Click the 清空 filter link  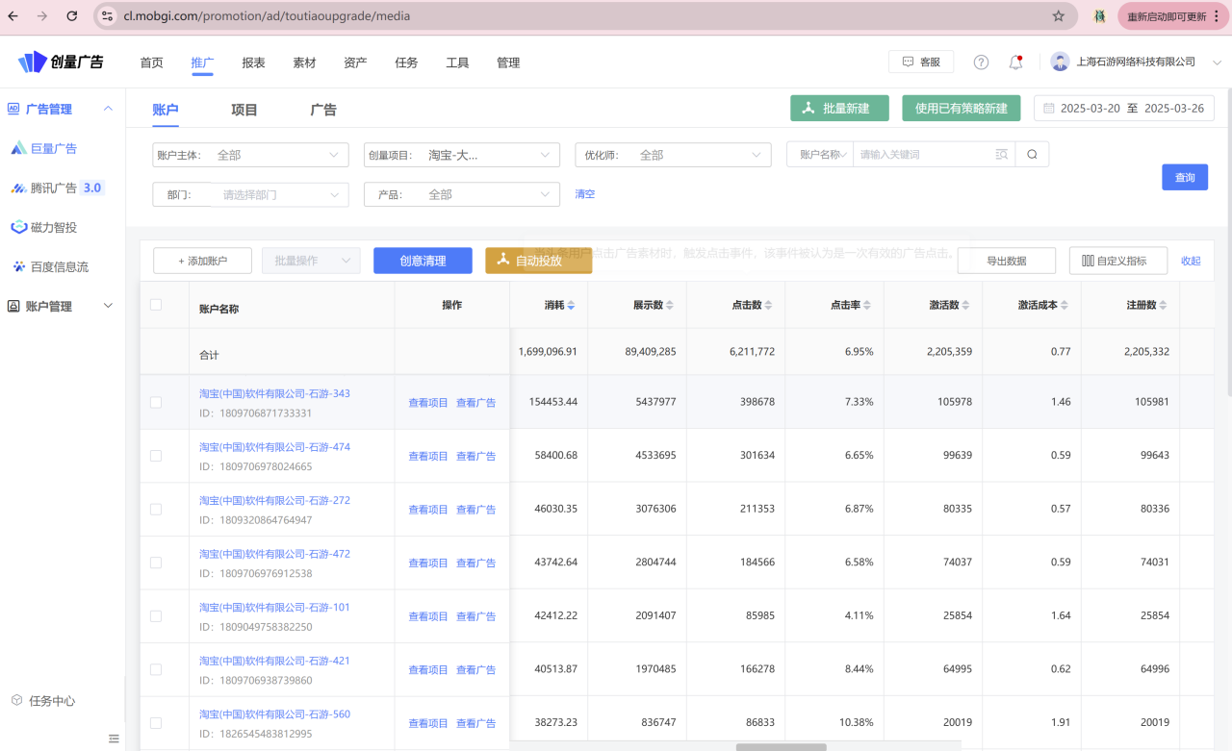pos(585,194)
